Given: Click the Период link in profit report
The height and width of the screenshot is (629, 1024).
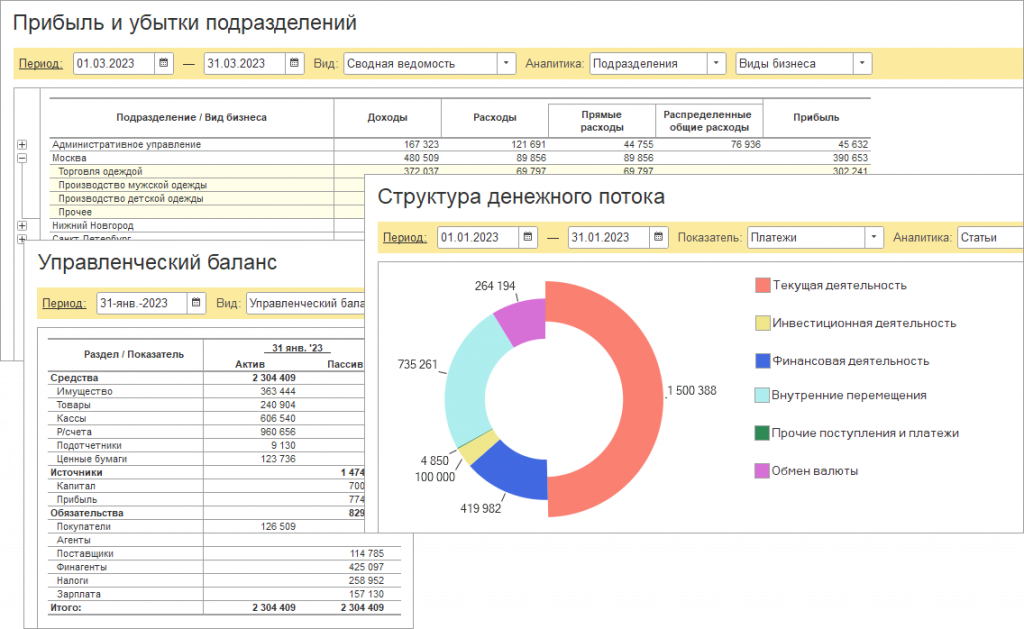Looking at the screenshot, I should tap(40, 63).
